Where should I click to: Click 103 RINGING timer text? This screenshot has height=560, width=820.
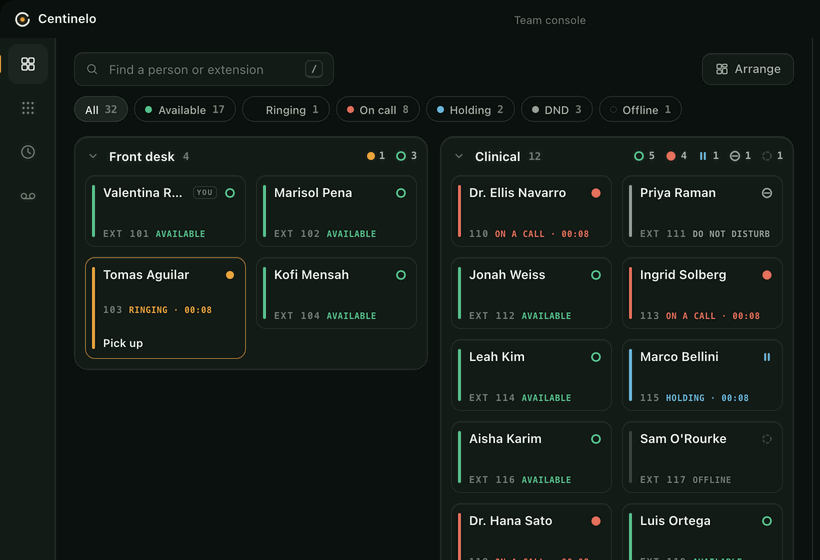[157, 310]
